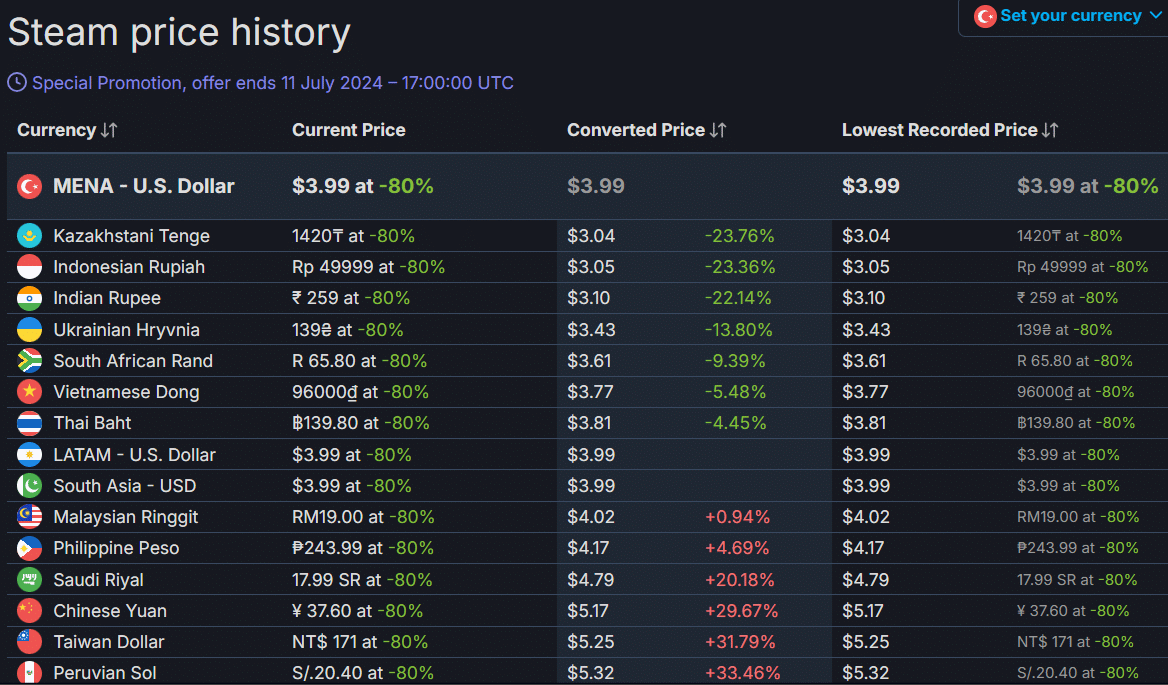The width and height of the screenshot is (1168, 685).
Task: Click the LATAM - U.S. Dollar row label
Action: (x=135, y=455)
